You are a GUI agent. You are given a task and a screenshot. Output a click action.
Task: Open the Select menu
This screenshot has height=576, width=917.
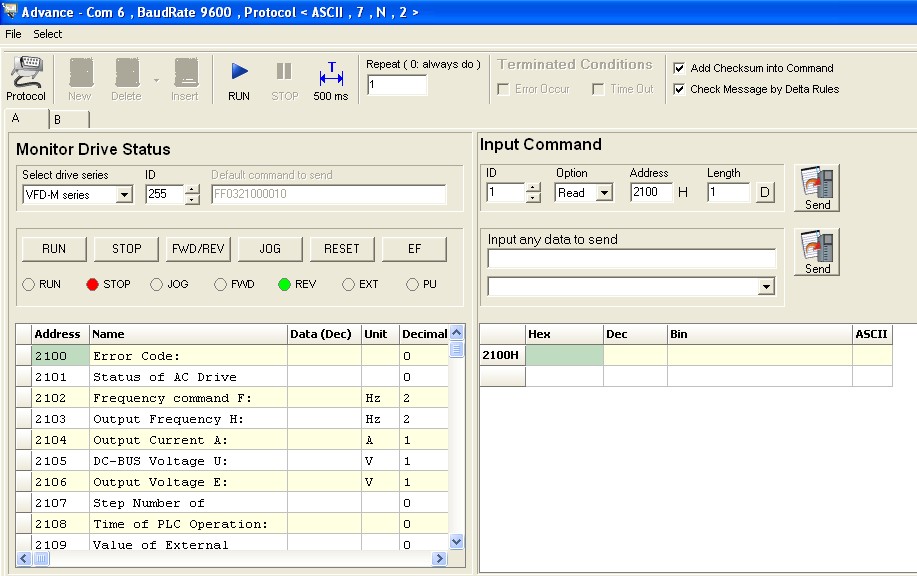(47, 34)
